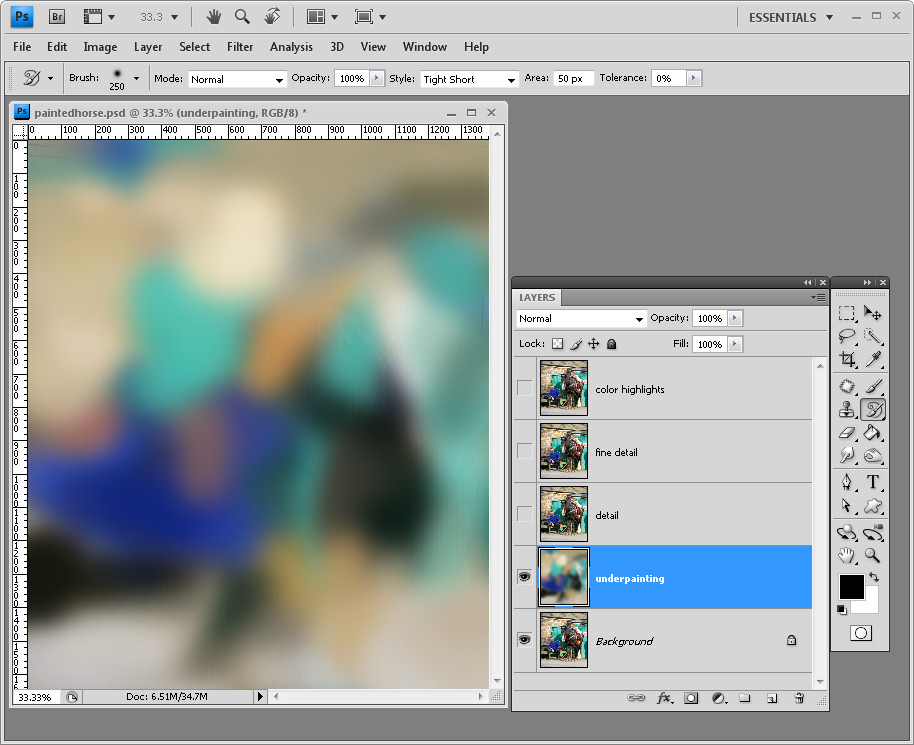Viewport: 914px width, 745px height.
Task: Open the Image menu
Action: pos(100,47)
